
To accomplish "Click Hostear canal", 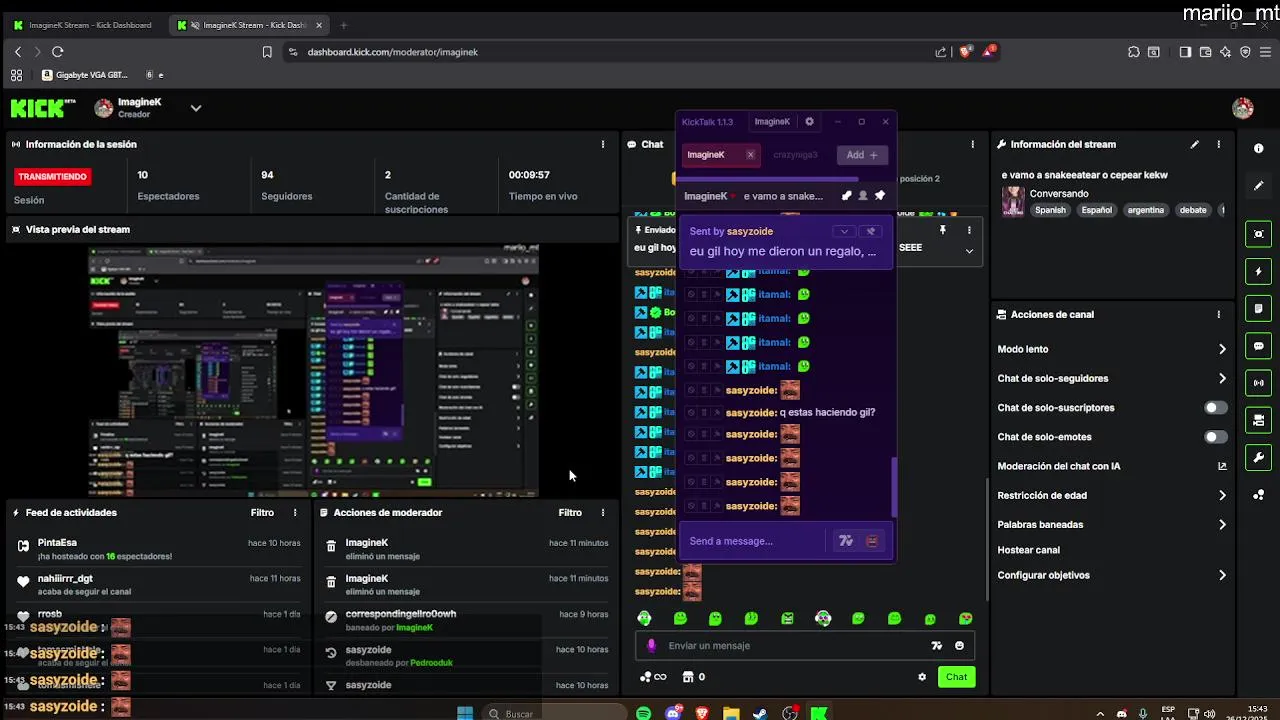I will 1028,550.
